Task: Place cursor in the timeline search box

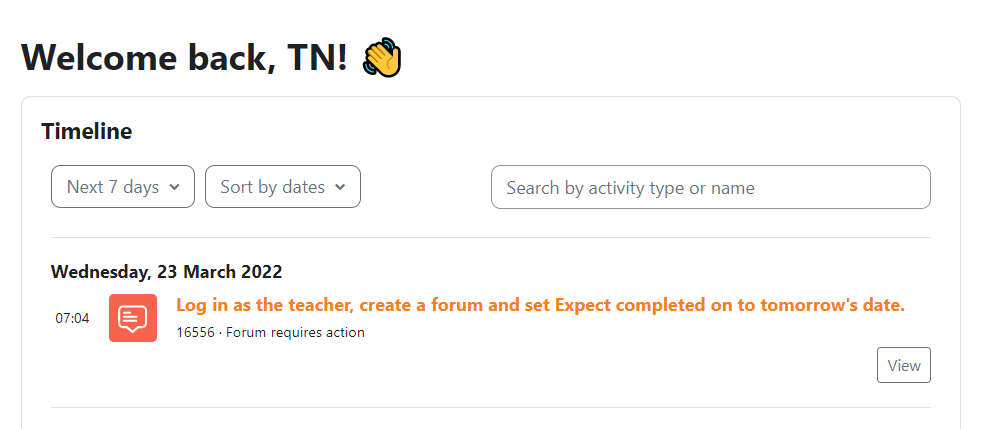Action: tap(710, 187)
